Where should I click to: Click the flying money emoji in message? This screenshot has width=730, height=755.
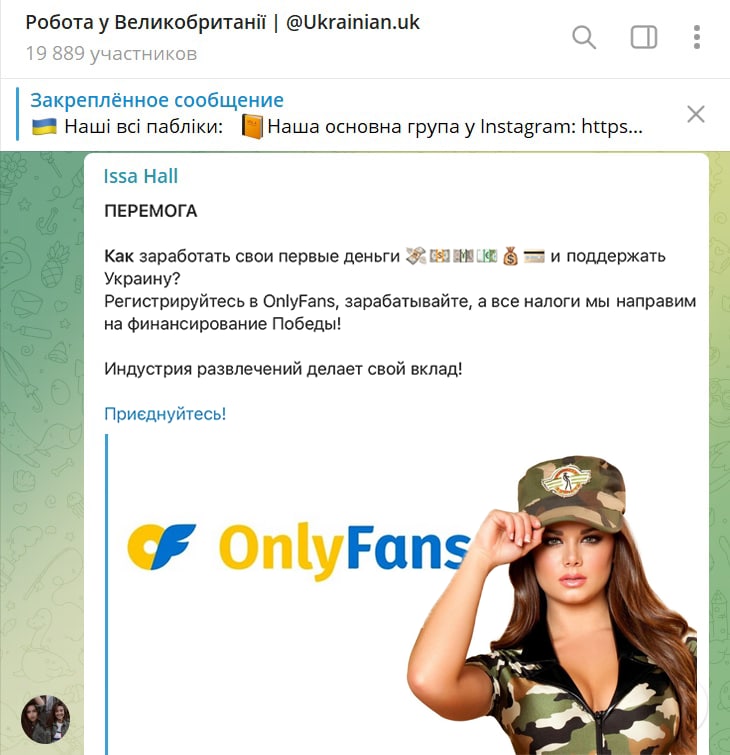click(x=416, y=256)
